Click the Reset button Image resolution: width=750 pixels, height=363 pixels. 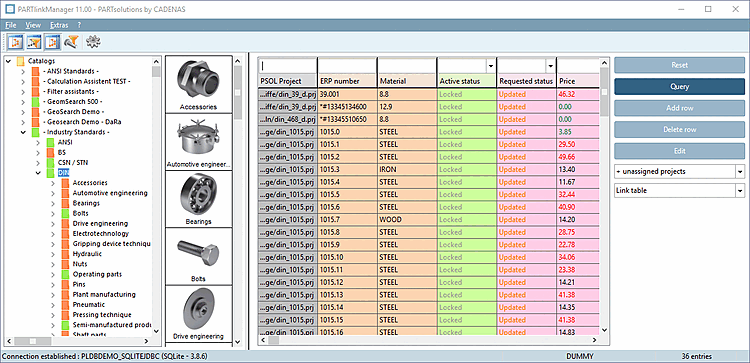[679, 65]
